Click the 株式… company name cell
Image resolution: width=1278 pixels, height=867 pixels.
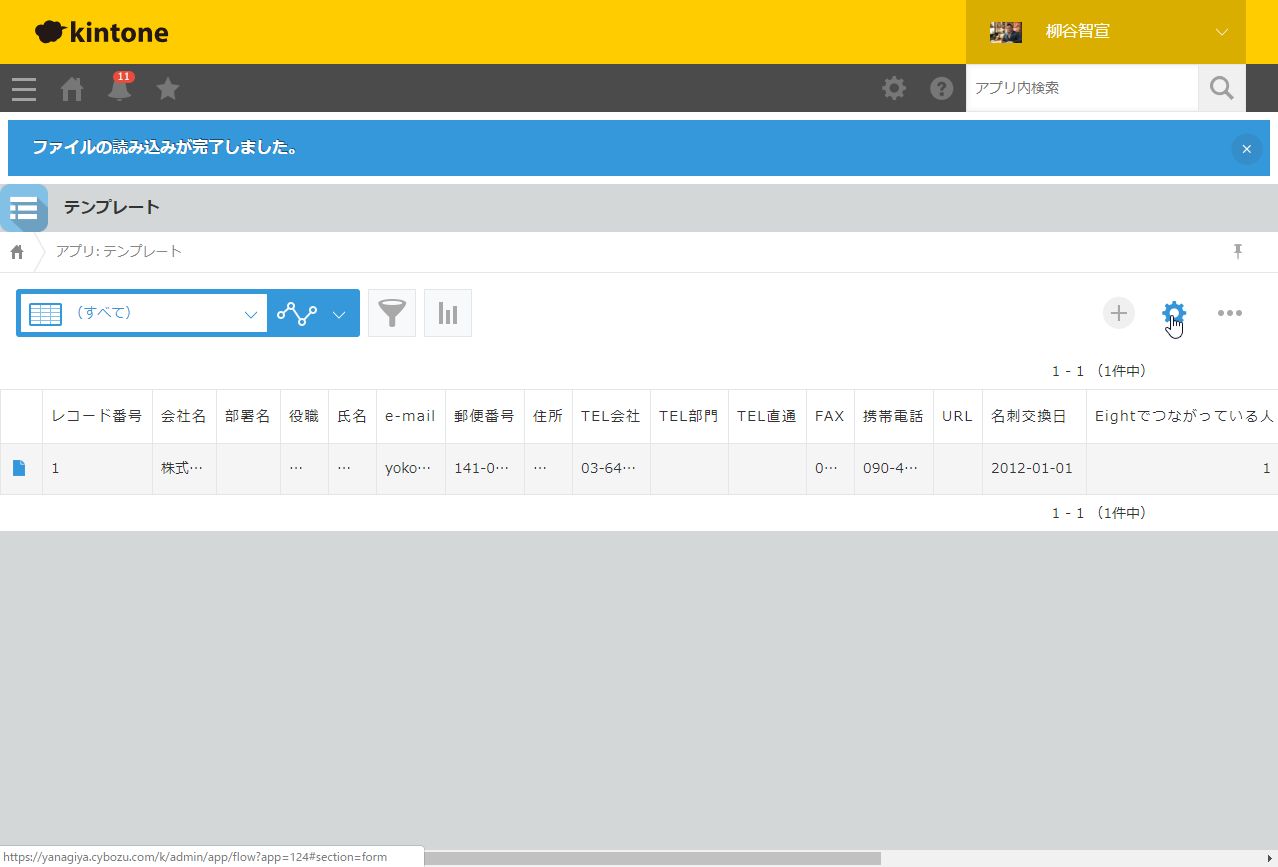(x=184, y=468)
